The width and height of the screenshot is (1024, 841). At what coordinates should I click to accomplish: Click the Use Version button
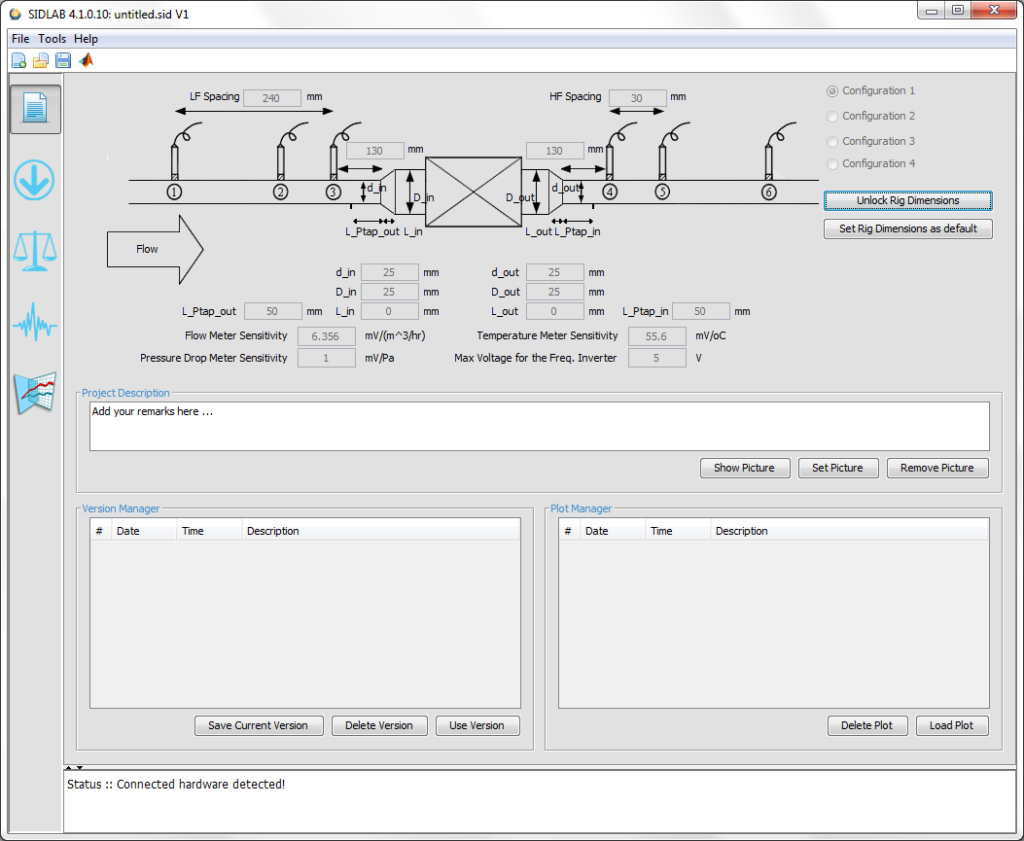click(x=477, y=725)
